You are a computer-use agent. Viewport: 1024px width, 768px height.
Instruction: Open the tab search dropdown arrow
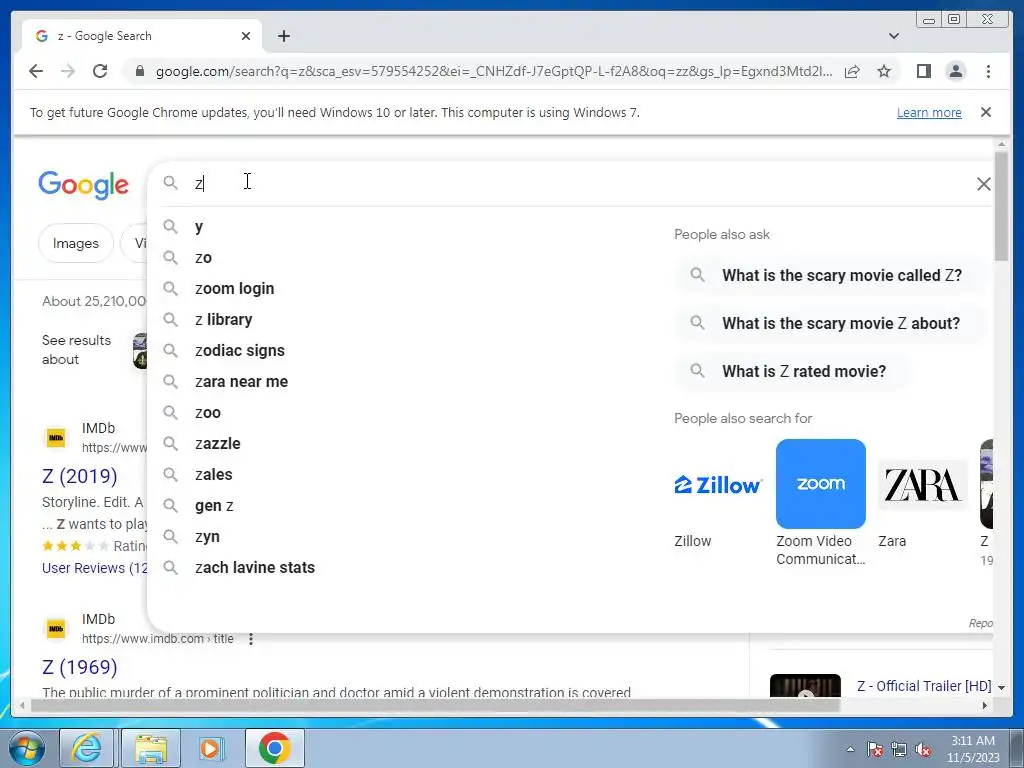click(894, 36)
